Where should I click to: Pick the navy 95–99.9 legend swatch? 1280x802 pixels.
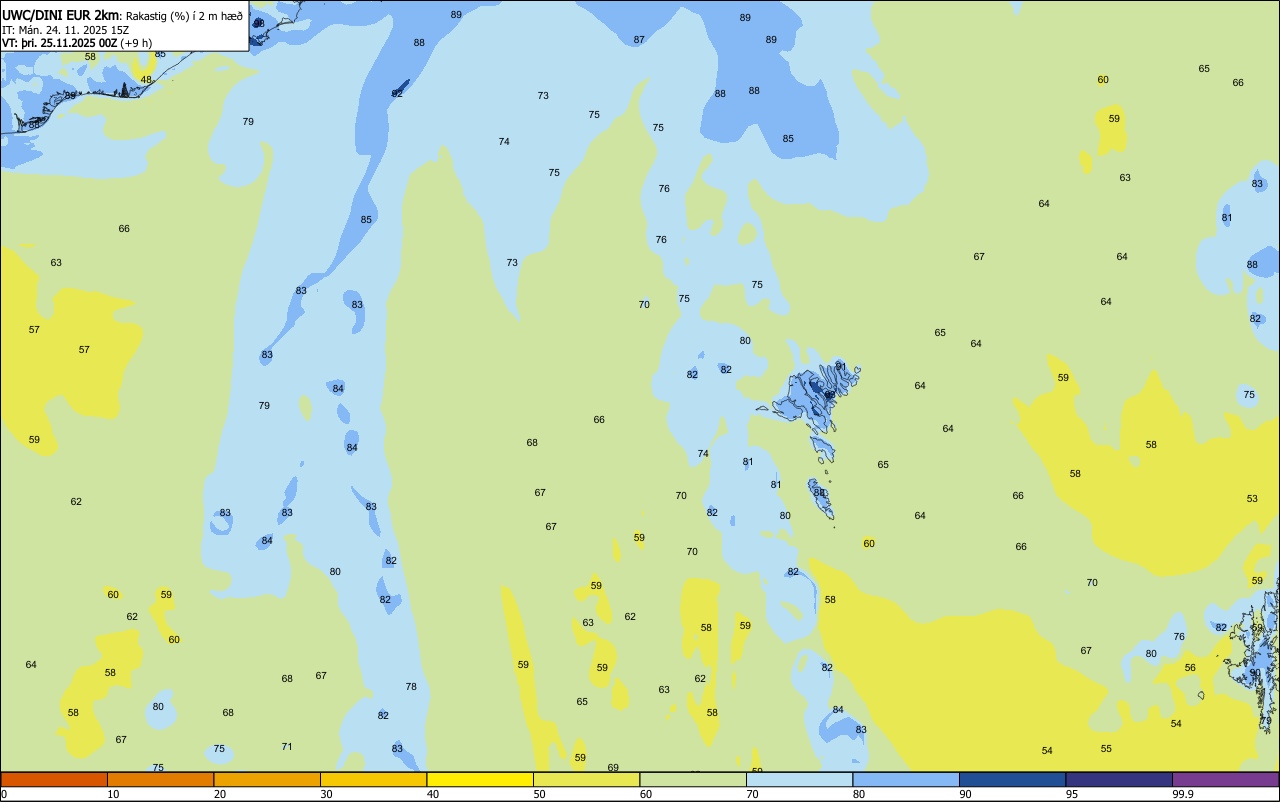[x=1119, y=779]
